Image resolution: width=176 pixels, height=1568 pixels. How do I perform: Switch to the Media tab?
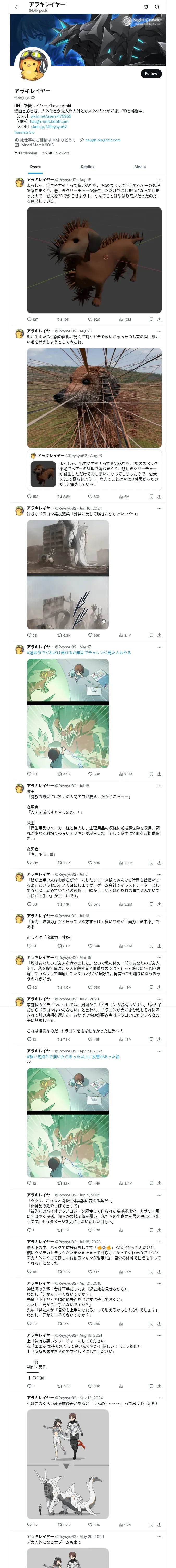coord(140,167)
